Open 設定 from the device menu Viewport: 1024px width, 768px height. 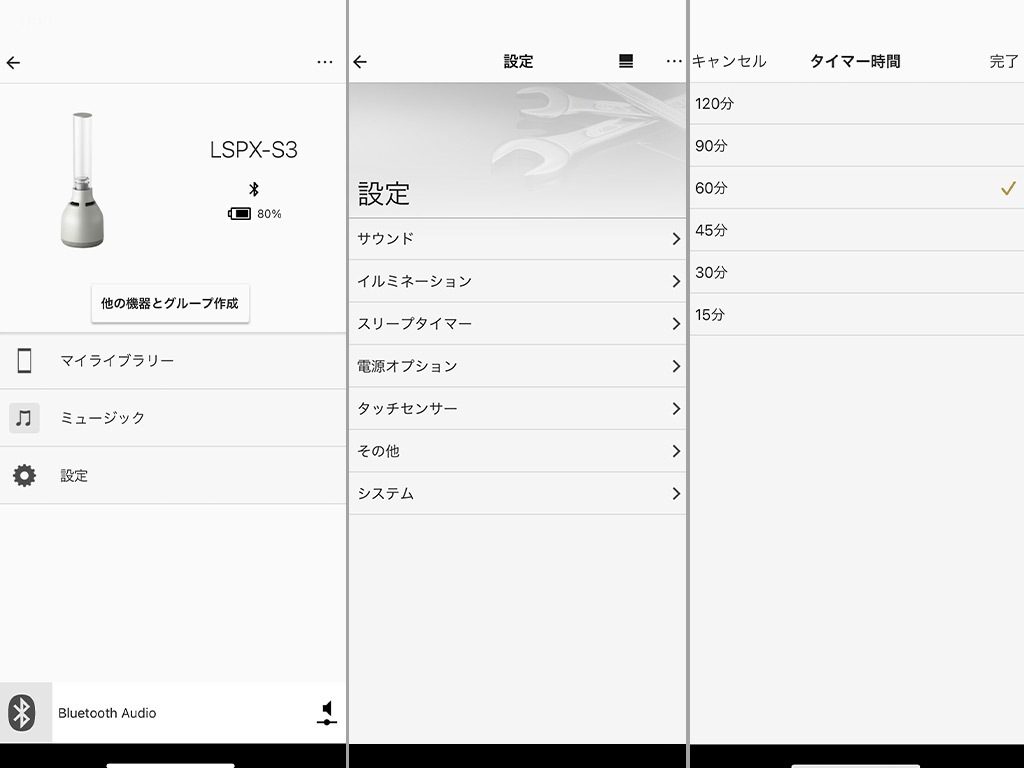tap(173, 475)
